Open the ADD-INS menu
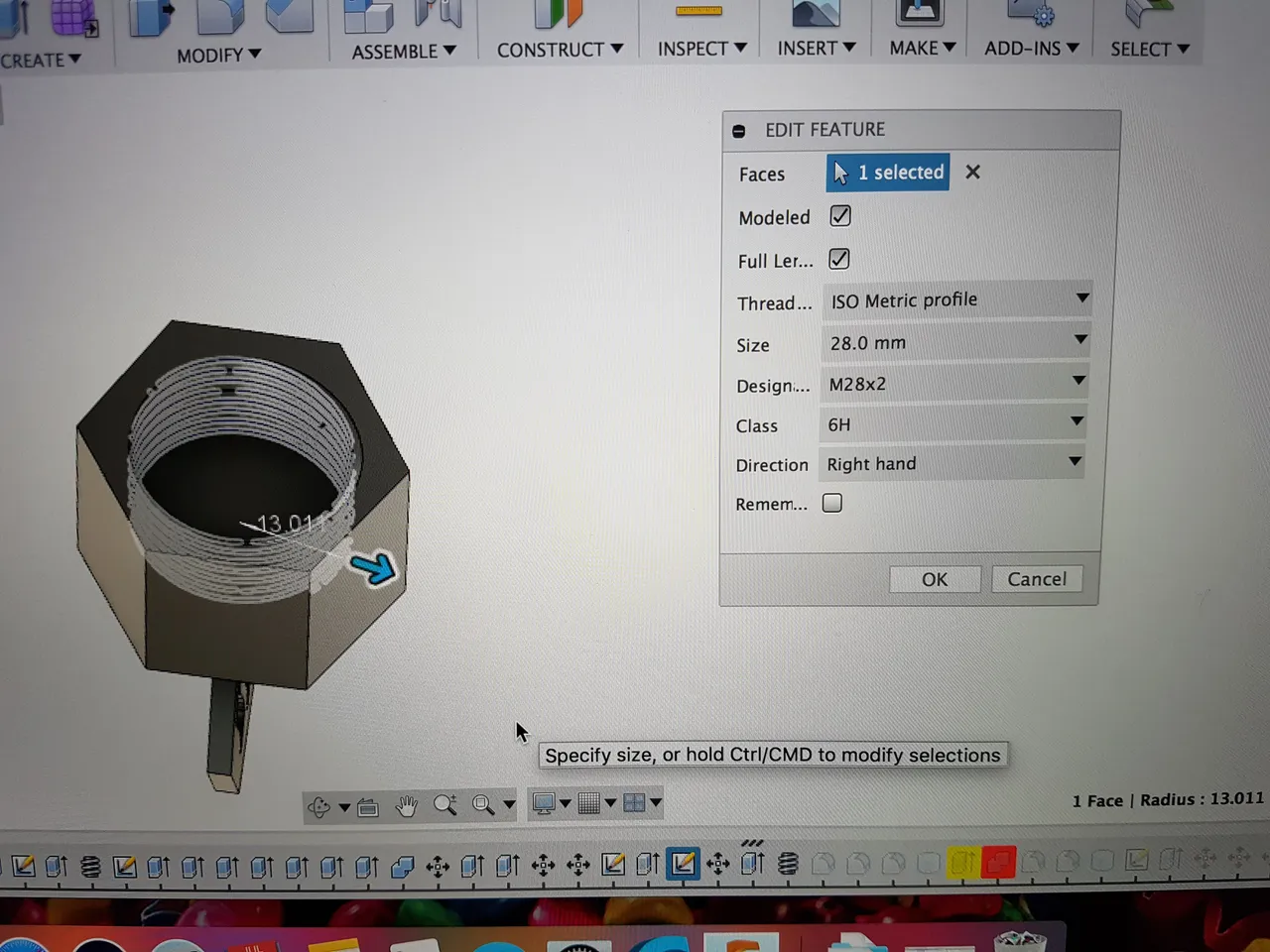 point(1032,48)
